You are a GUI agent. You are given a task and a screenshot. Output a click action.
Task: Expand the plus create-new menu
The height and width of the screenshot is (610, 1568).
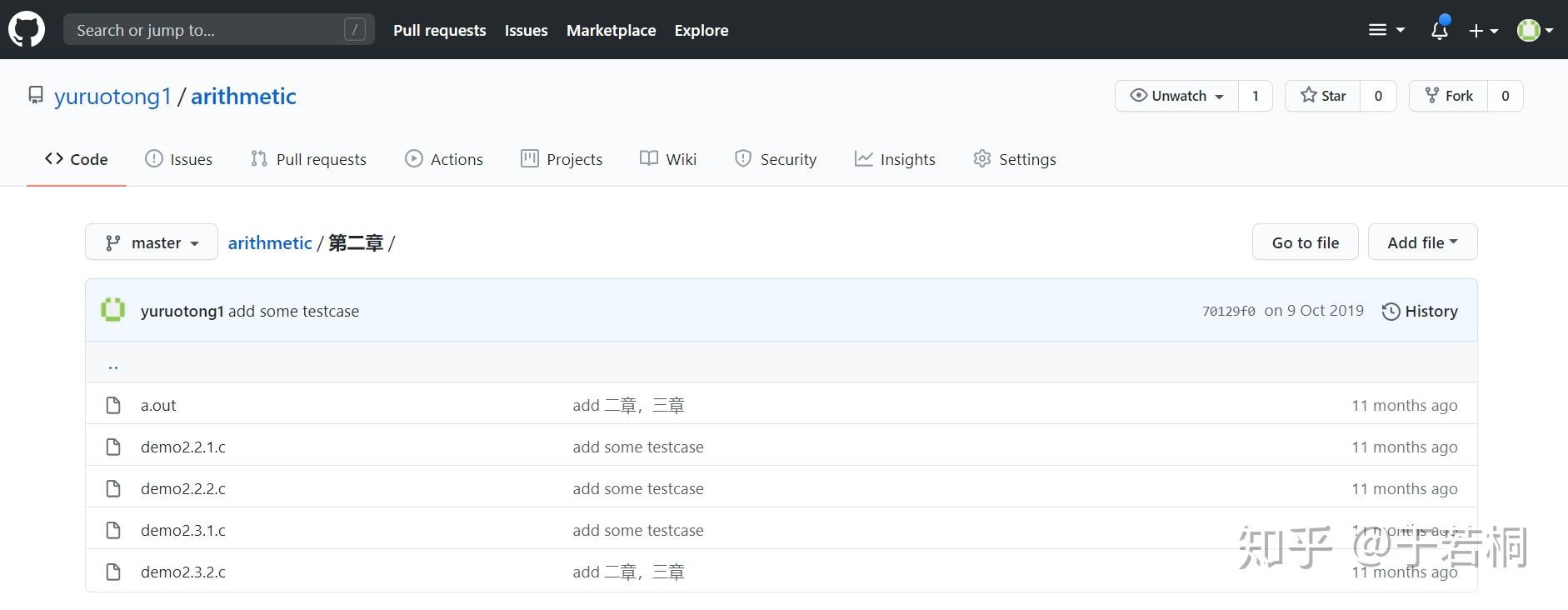coord(1483,30)
